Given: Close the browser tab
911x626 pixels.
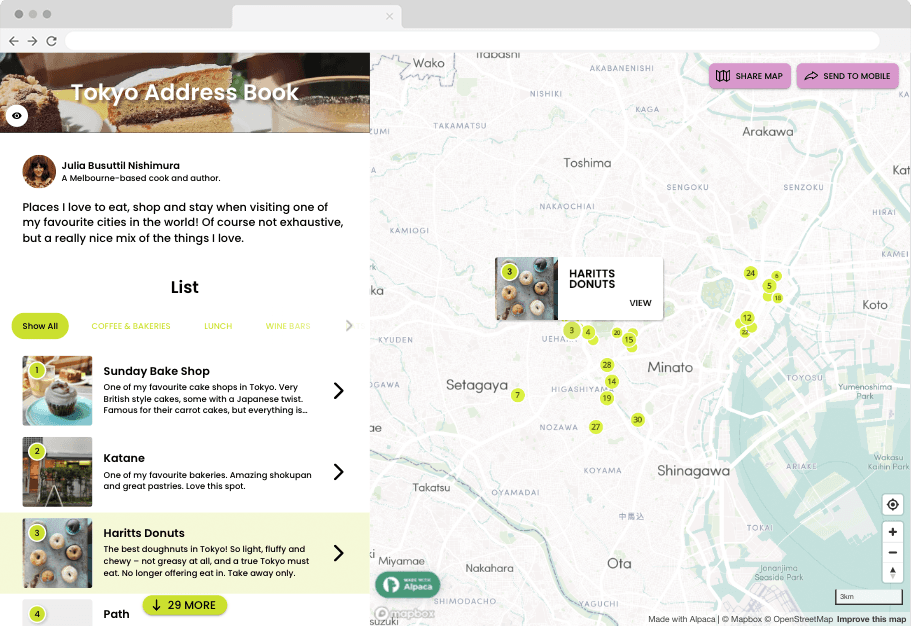Looking at the screenshot, I should [x=389, y=16].
